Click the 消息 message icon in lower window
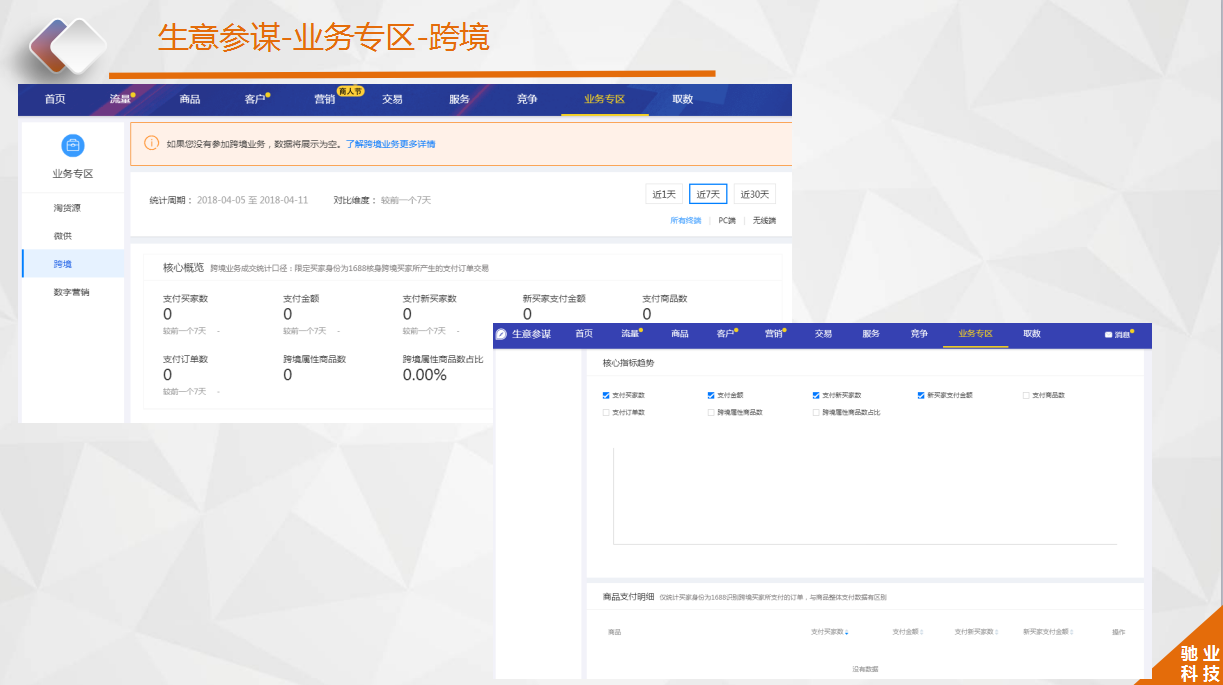1223x685 pixels. [1108, 334]
